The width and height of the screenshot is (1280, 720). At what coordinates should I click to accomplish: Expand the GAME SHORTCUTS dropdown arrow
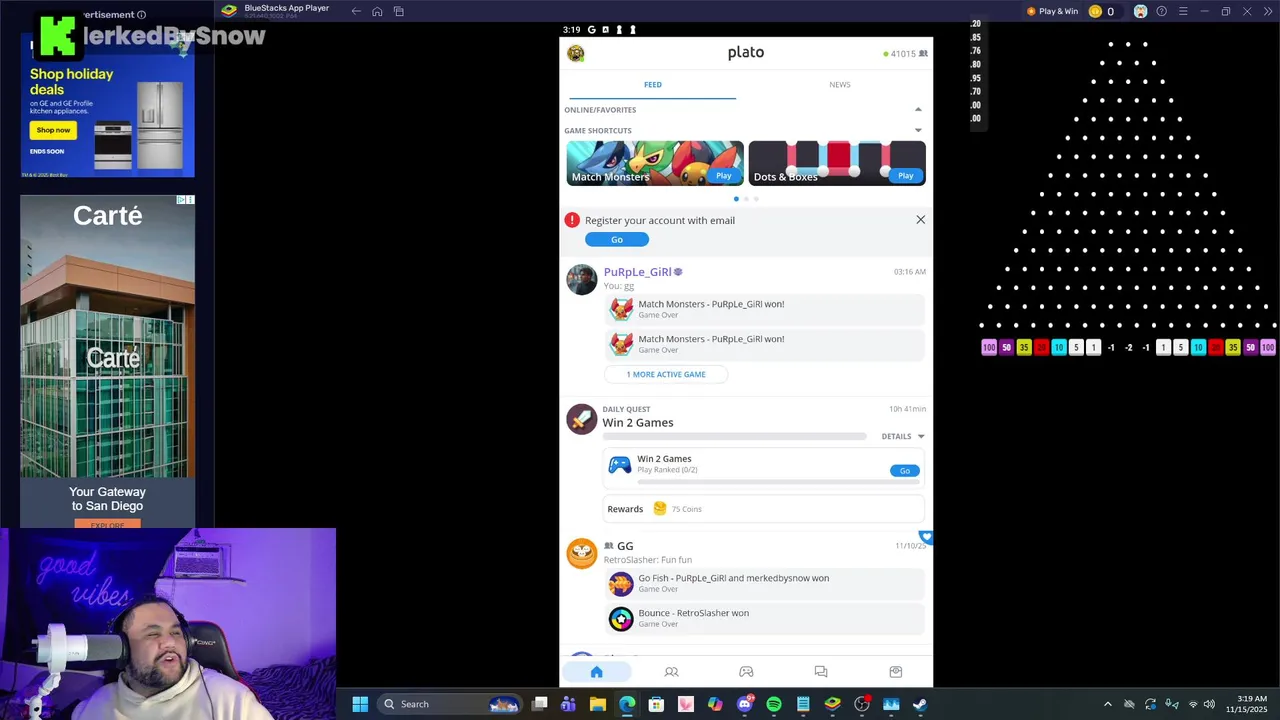[918, 130]
